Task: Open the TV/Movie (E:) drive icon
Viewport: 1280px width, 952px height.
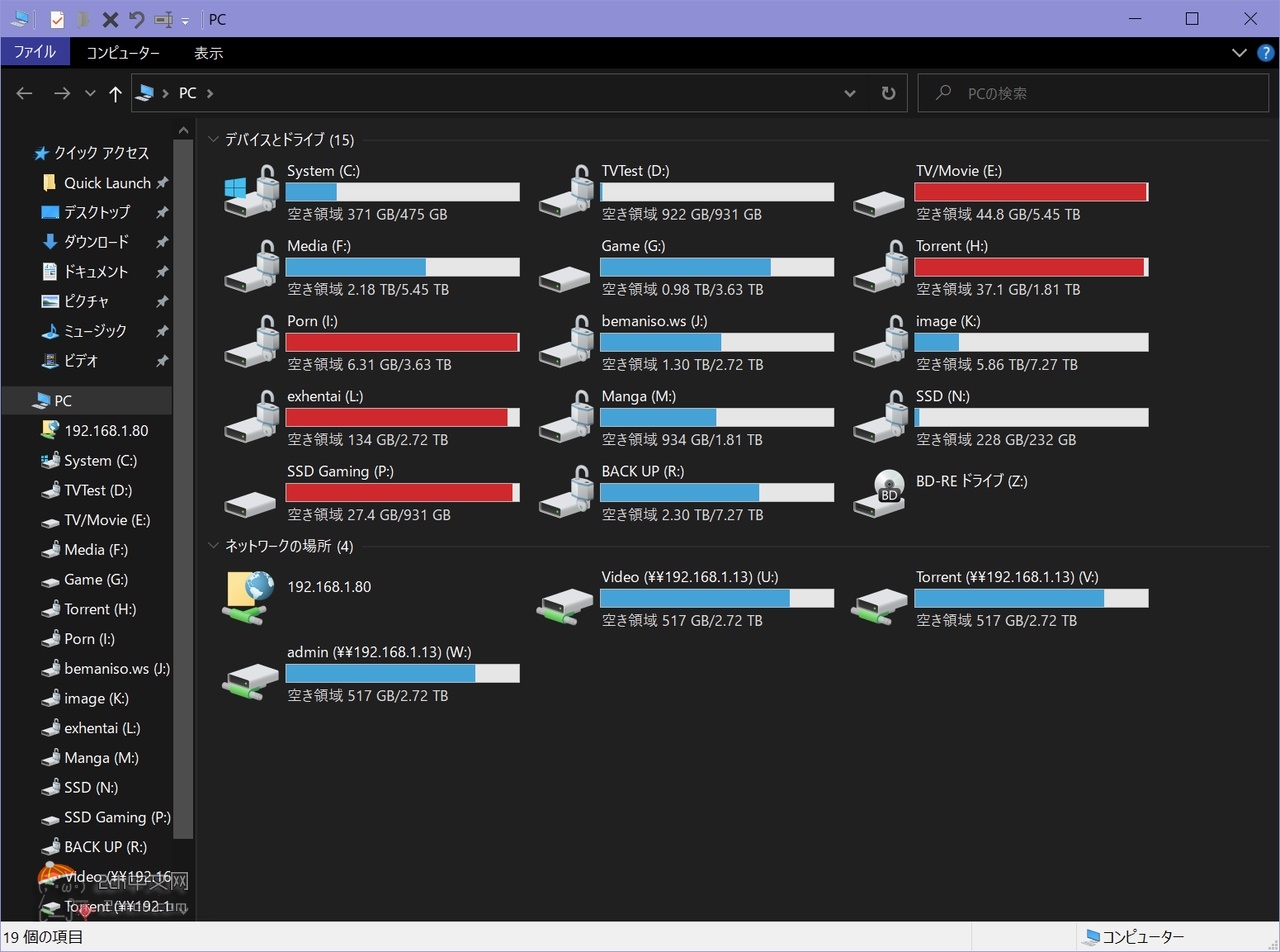Action: coord(879,203)
